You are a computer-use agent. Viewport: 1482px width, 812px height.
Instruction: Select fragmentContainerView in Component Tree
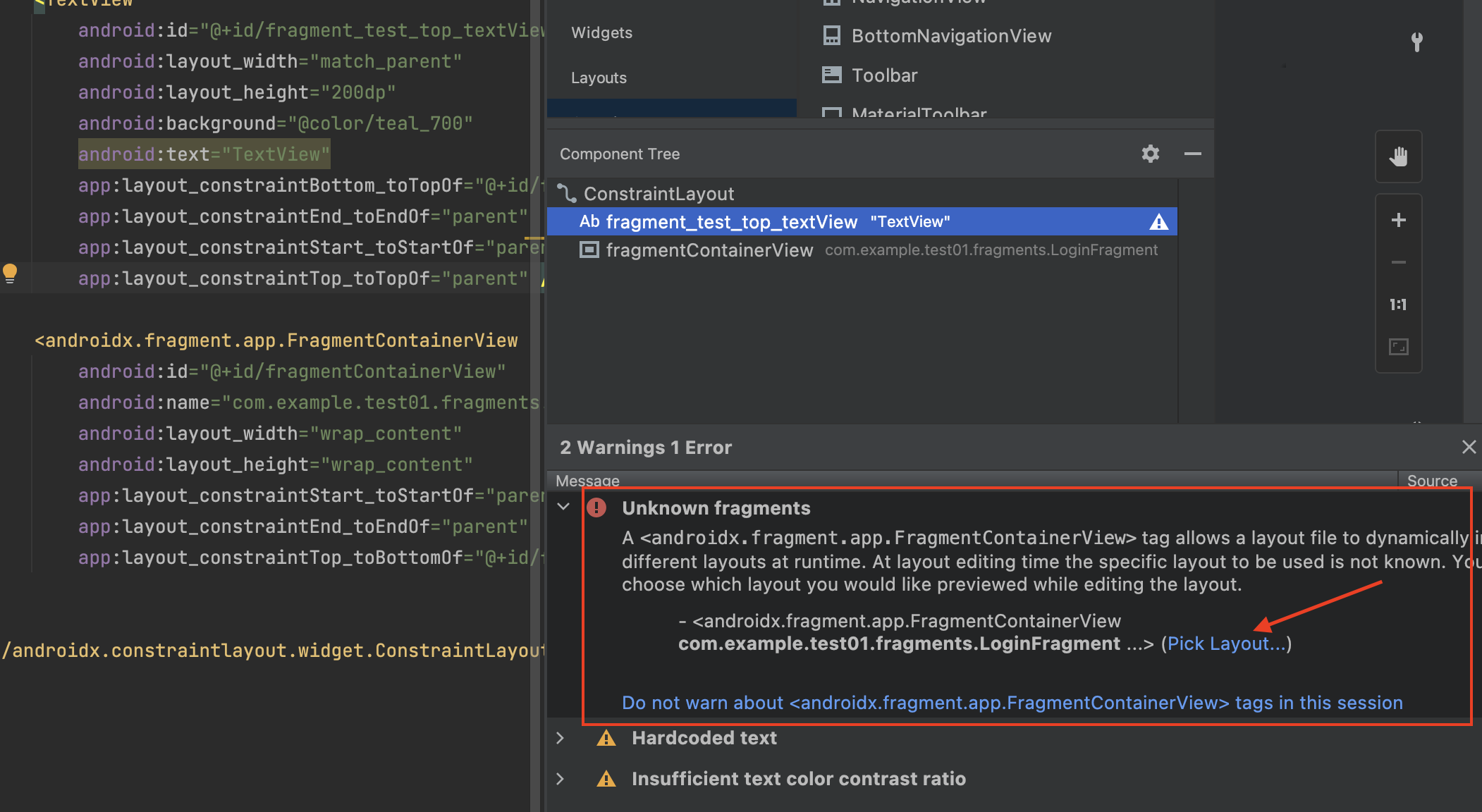(709, 250)
